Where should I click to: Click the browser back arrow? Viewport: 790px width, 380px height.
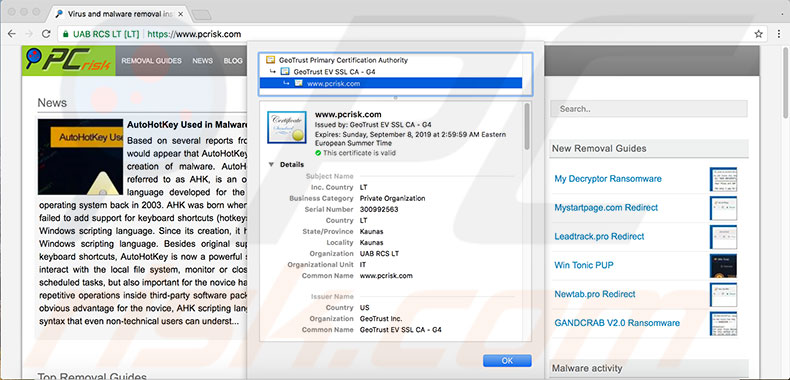click(12, 34)
